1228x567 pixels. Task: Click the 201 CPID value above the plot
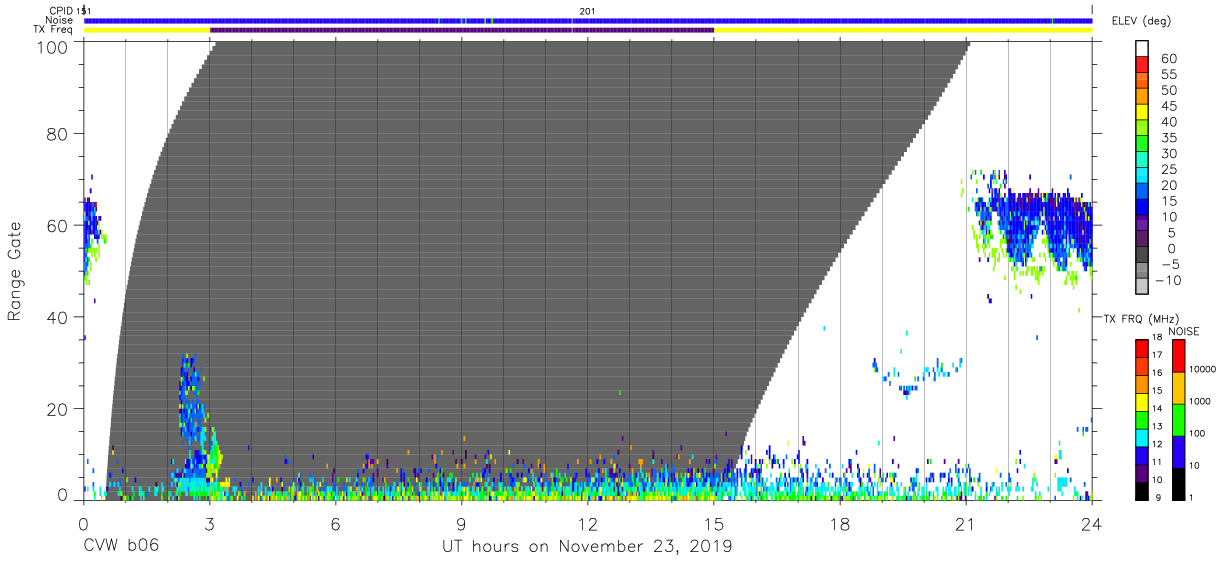click(586, 11)
